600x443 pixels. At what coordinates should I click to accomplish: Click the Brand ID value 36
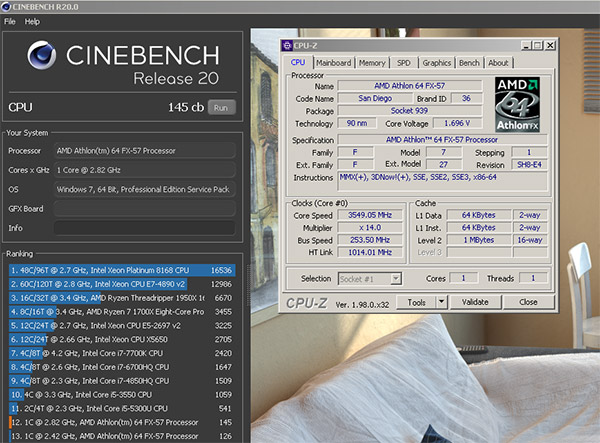(x=466, y=98)
